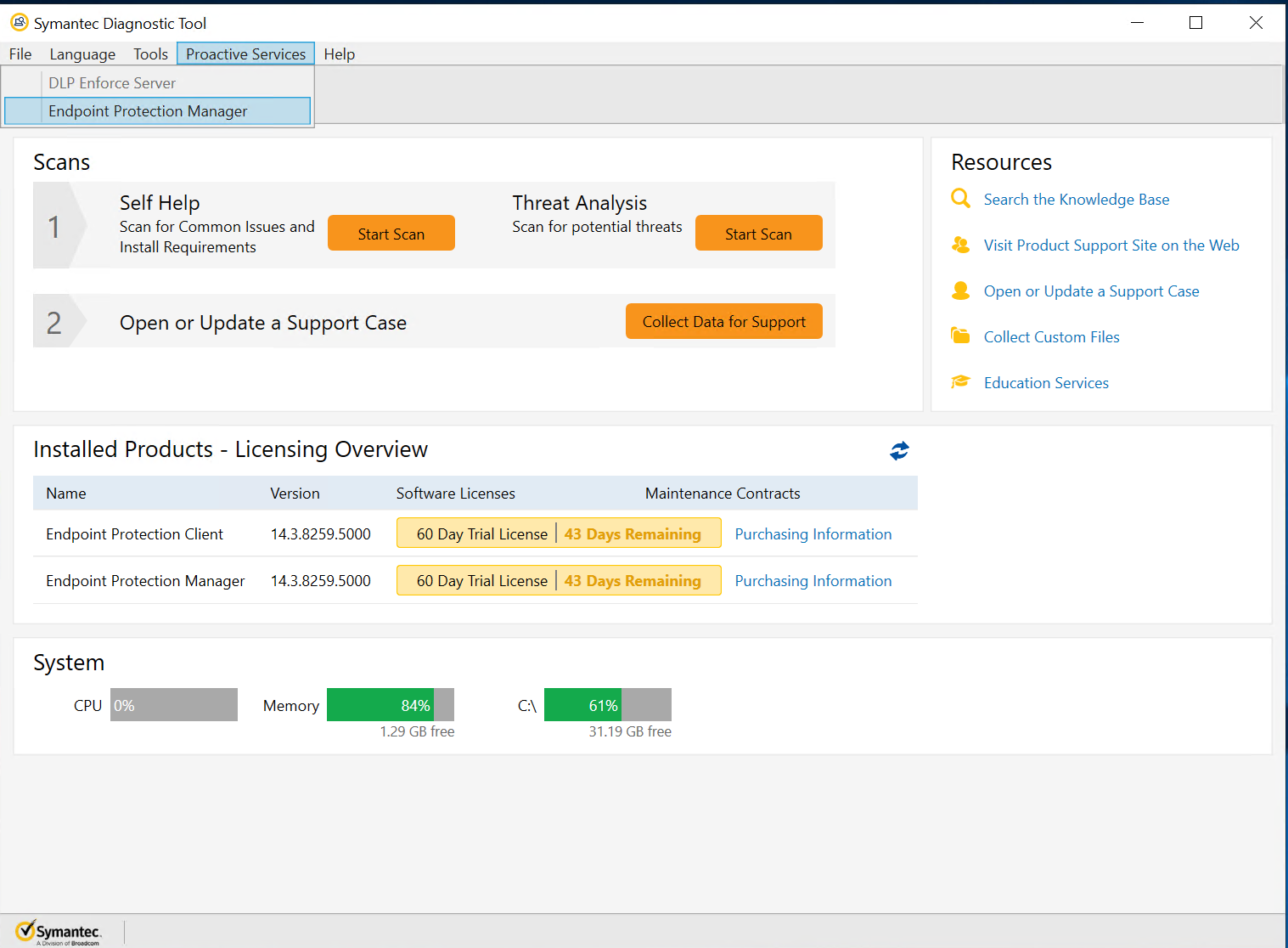Select the Endpoint Protection Manager name cell in table
1288x948 pixels.
(x=145, y=581)
